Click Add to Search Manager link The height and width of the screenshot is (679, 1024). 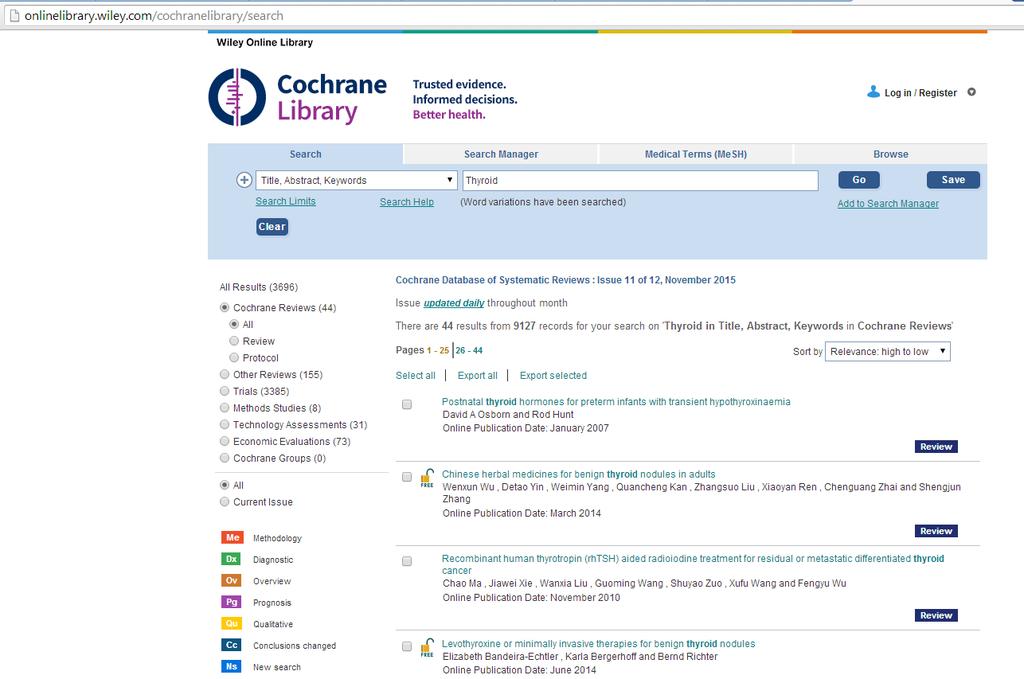(x=888, y=204)
